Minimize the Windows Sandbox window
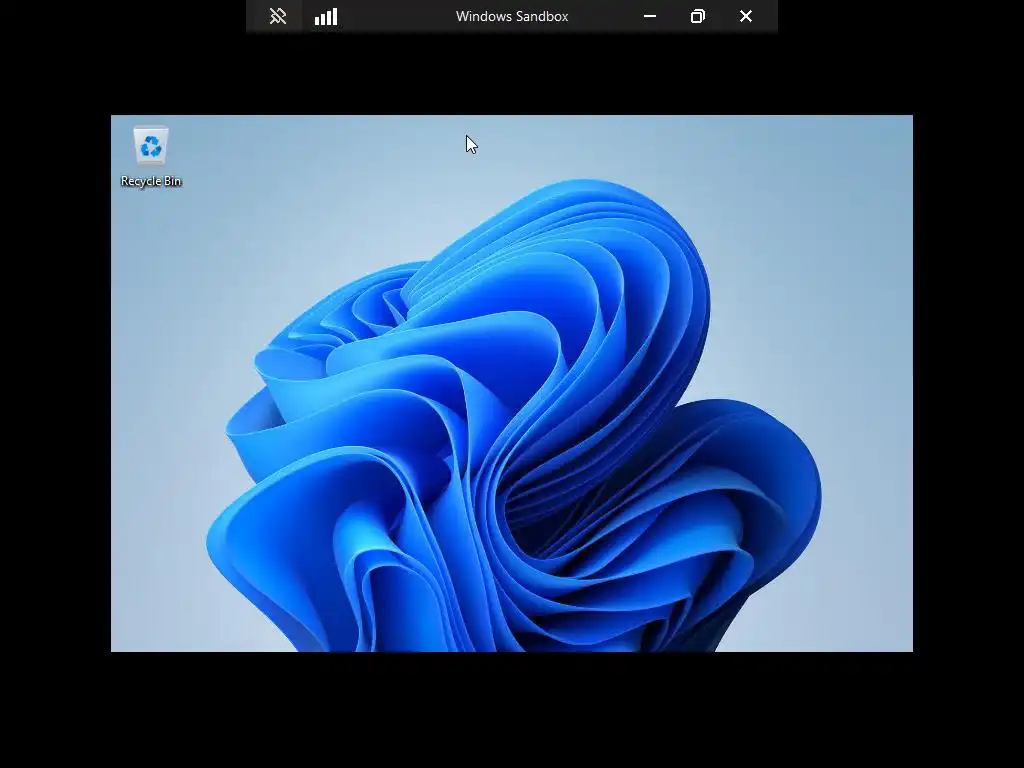Image resolution: width=1024 pixels, height=768 pixels. point(650,16)
